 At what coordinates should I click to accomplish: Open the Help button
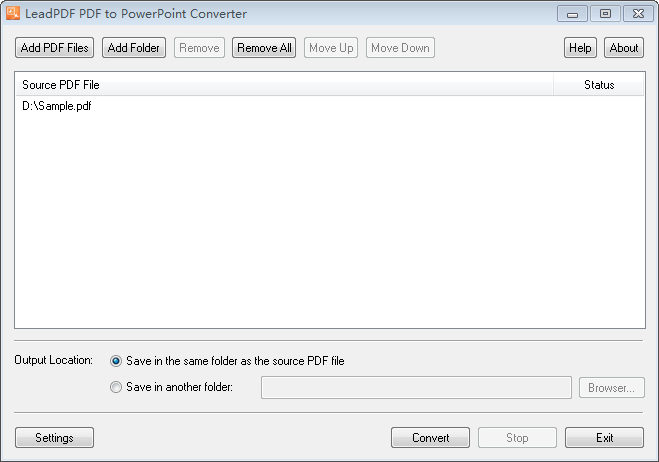coord(580,48)
